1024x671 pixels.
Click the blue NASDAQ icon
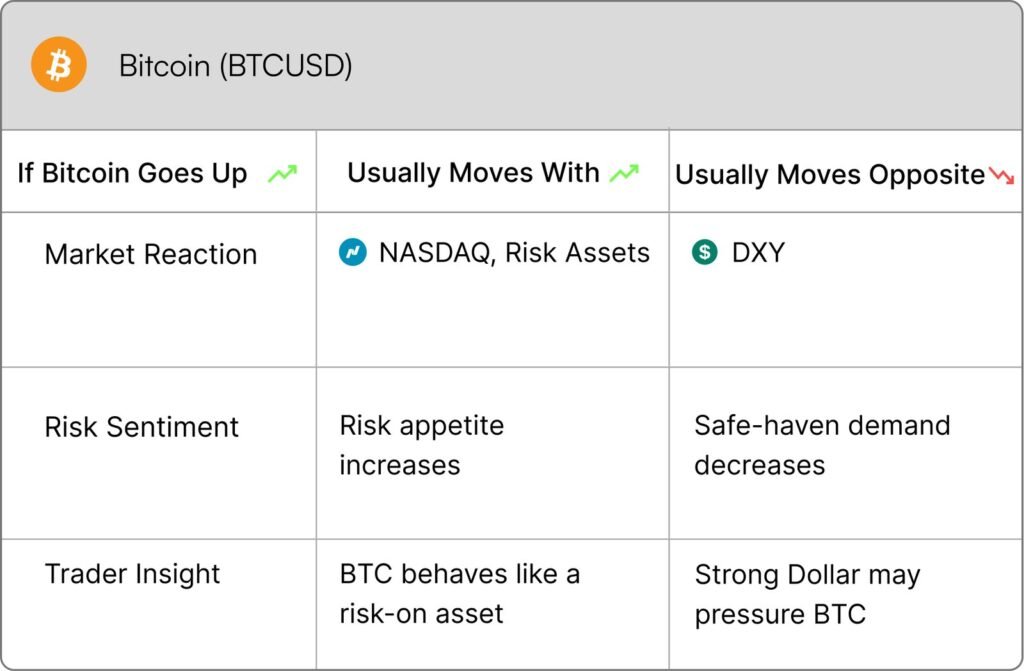coord(353,252)
